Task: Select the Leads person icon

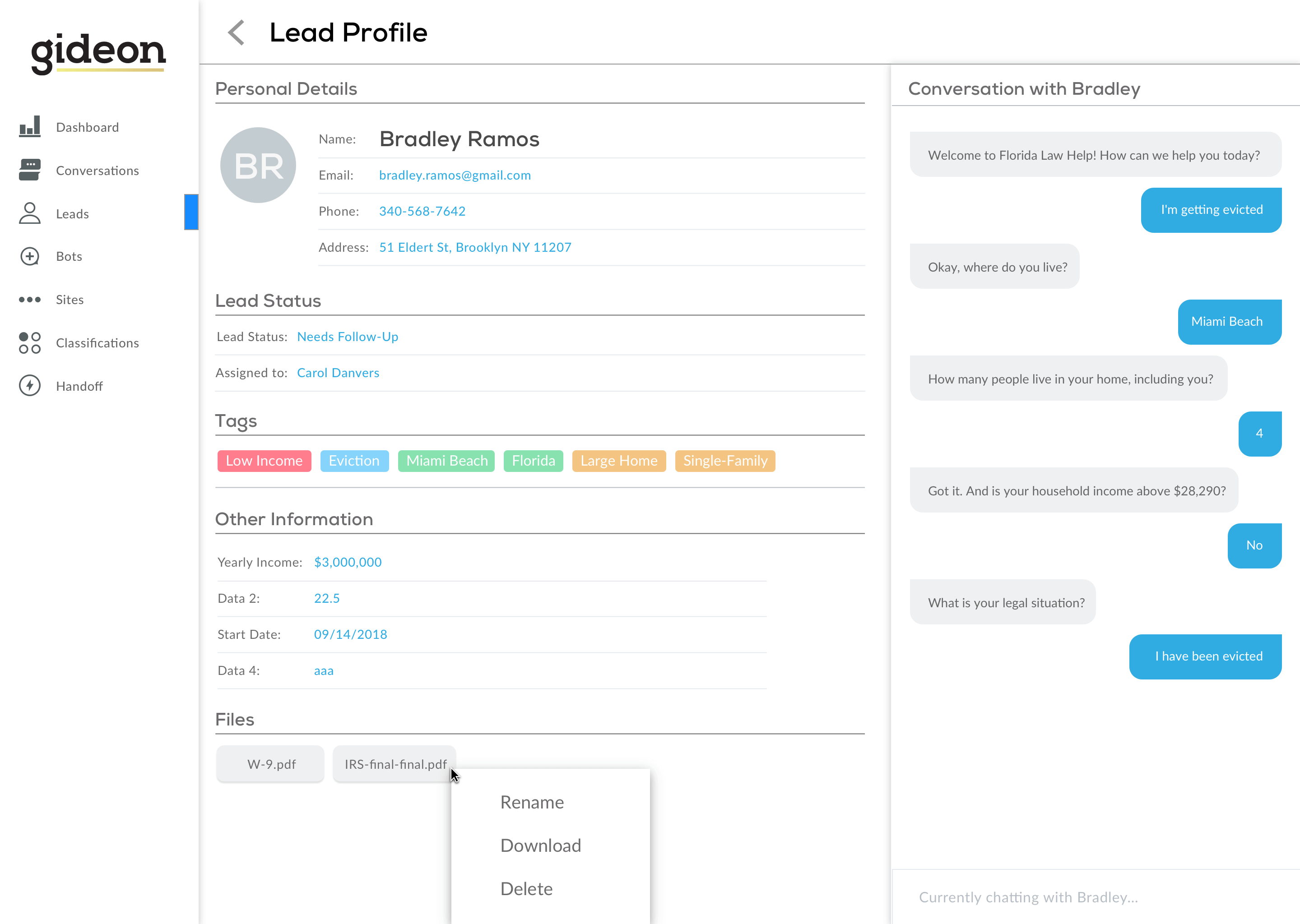Action: (30, 213)
